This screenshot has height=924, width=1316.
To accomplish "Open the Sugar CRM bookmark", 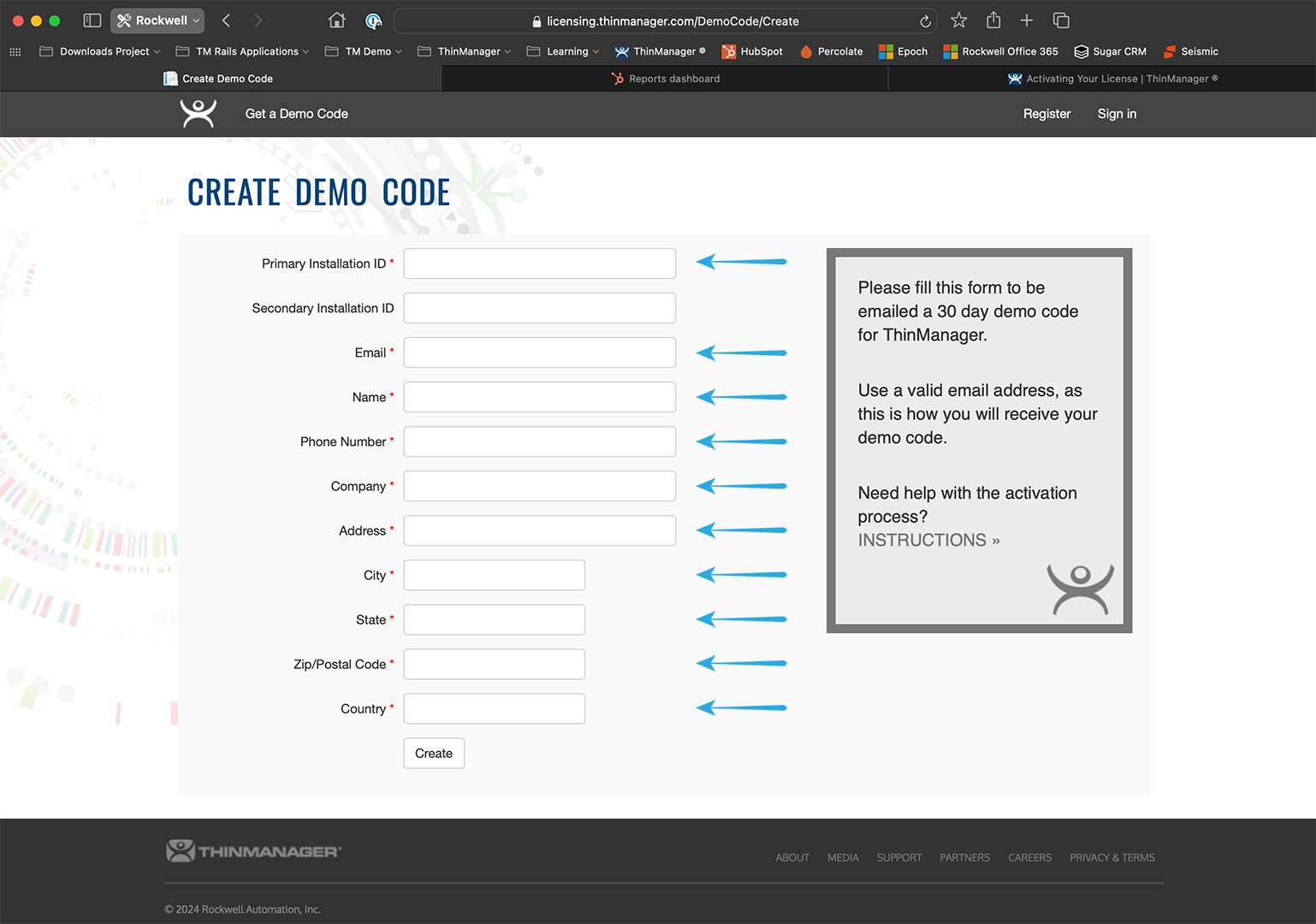I will [x=1111, y=51].
